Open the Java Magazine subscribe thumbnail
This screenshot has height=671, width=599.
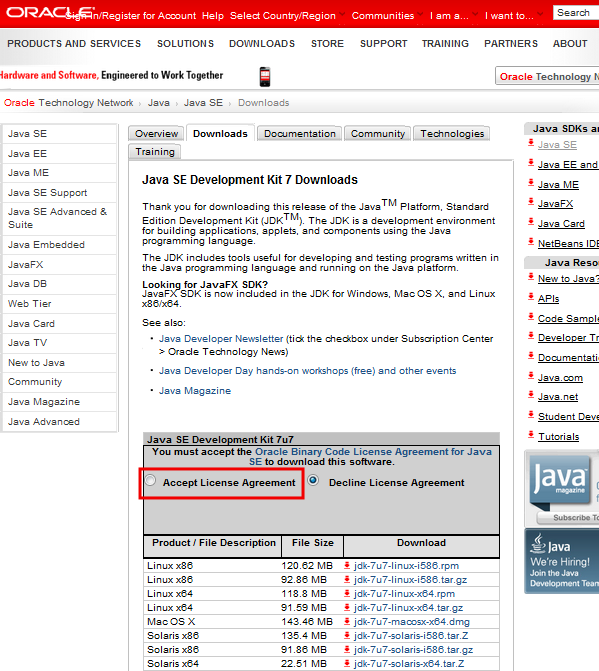pyautogui.click(x=562, y=487)
